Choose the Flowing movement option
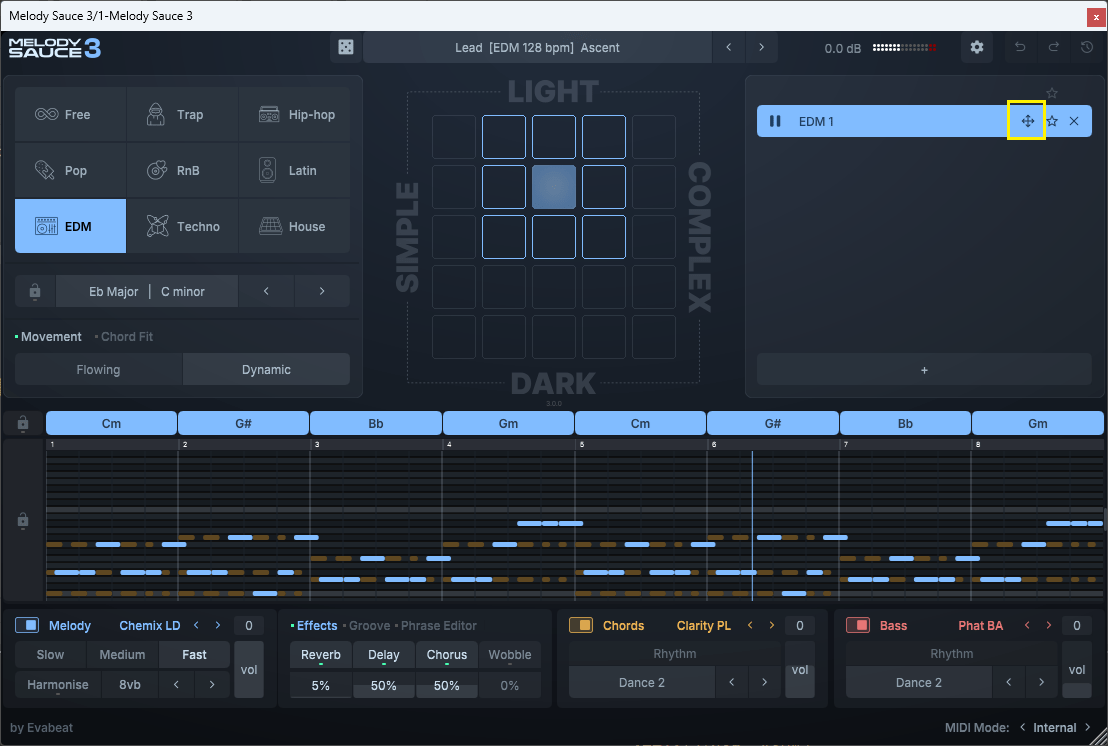1108x746 pixels. point(98,369)
